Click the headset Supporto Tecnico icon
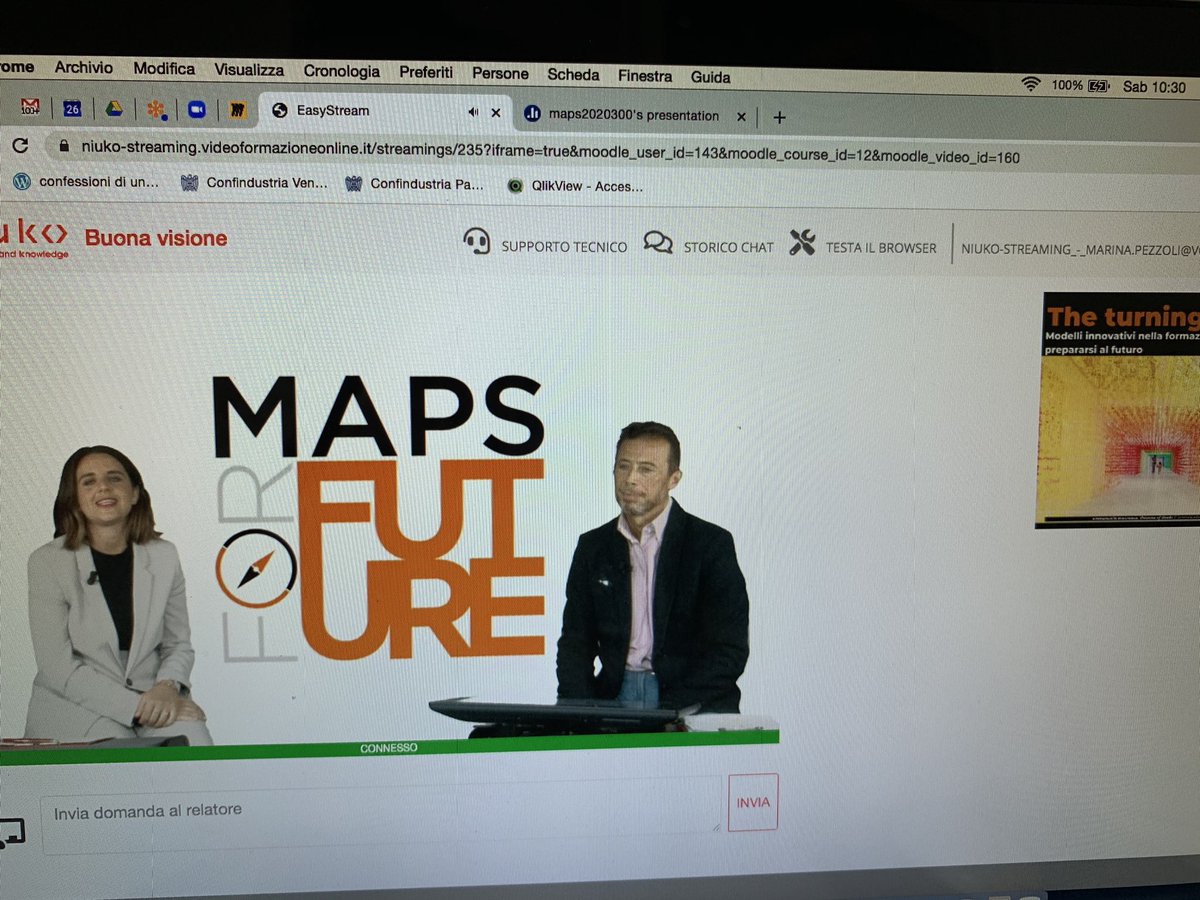 [477, 242]
